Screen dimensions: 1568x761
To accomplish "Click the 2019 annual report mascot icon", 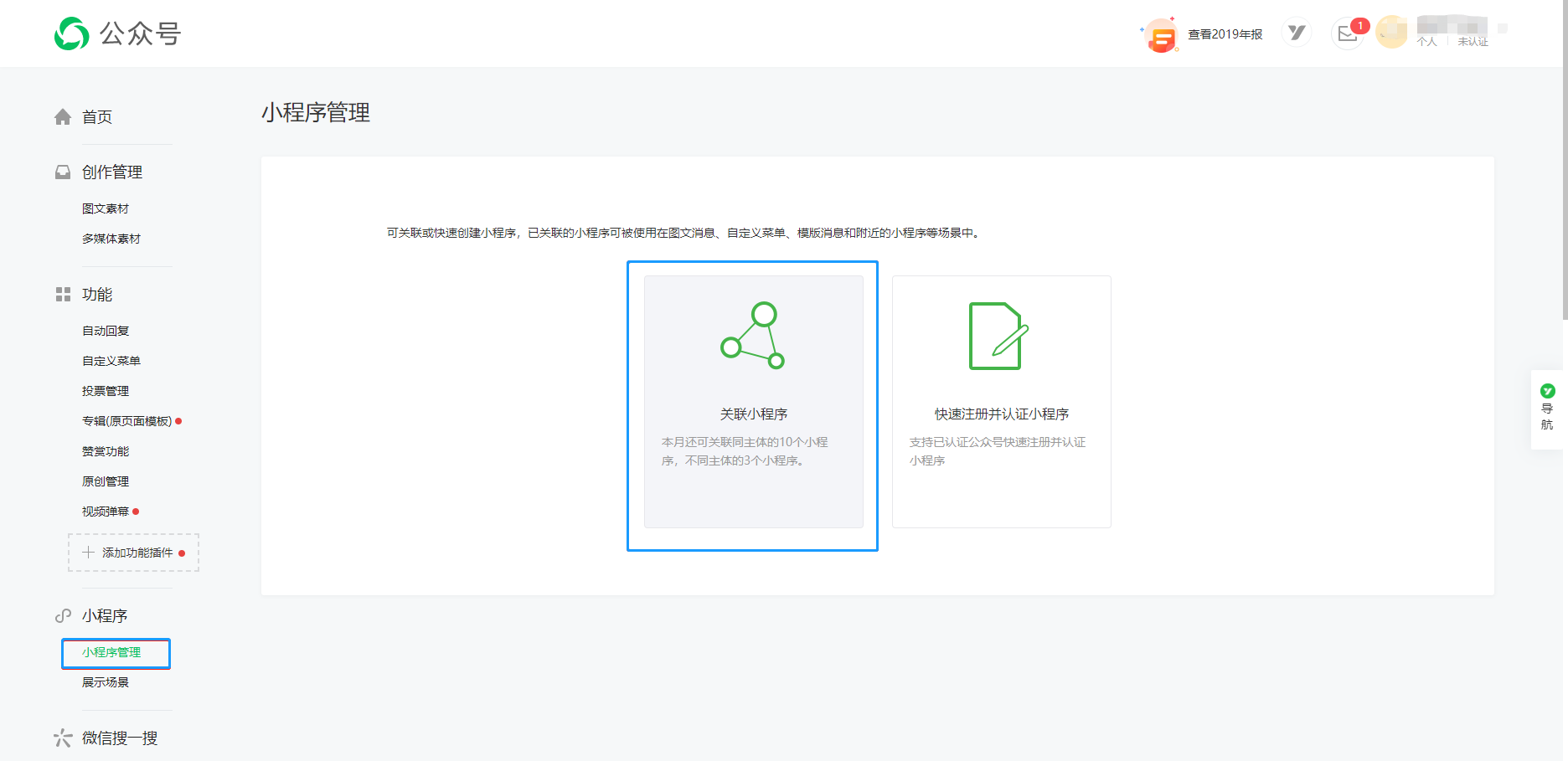I will tap(1161, 35).
